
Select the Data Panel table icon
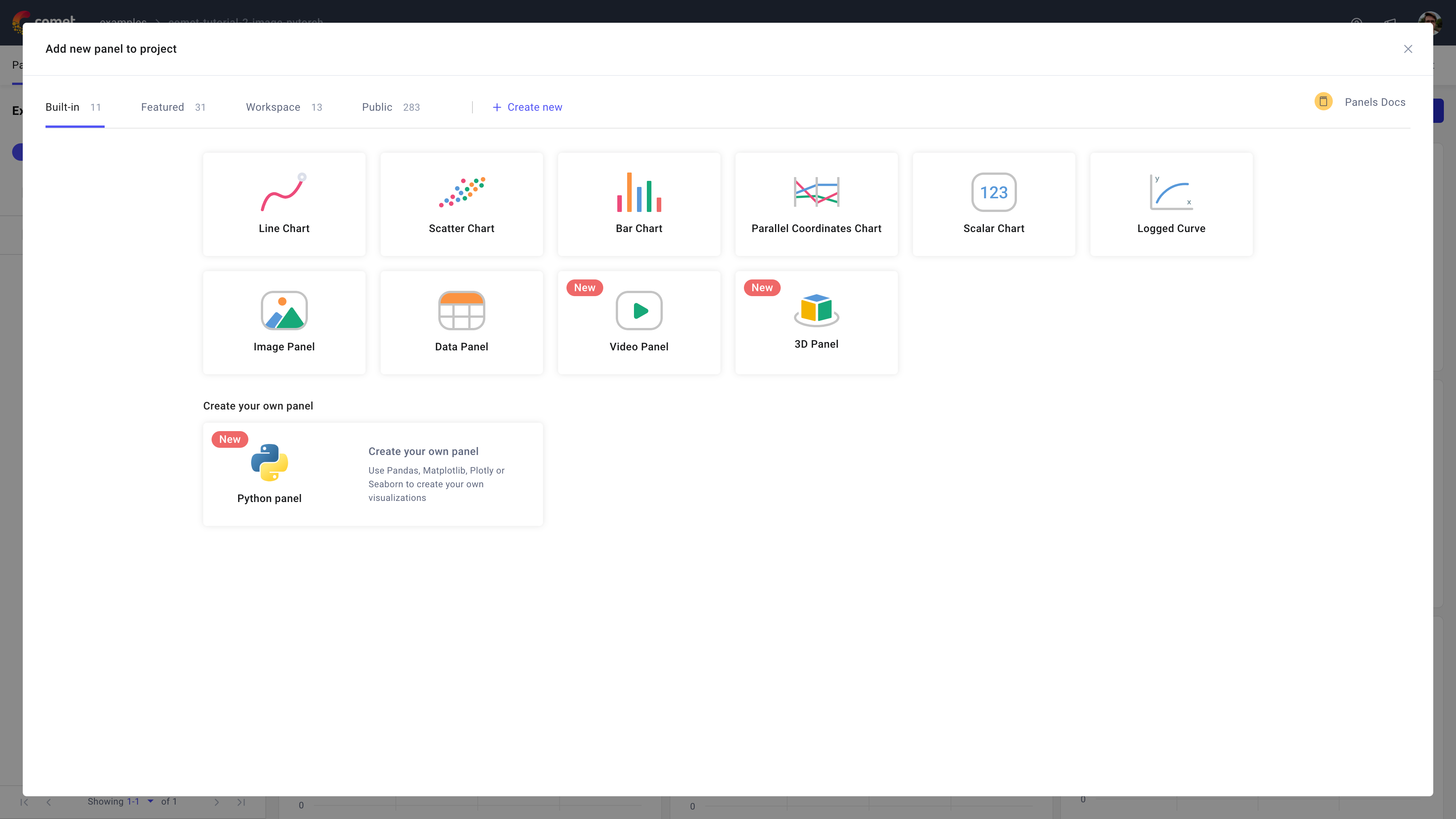point(461,311)
